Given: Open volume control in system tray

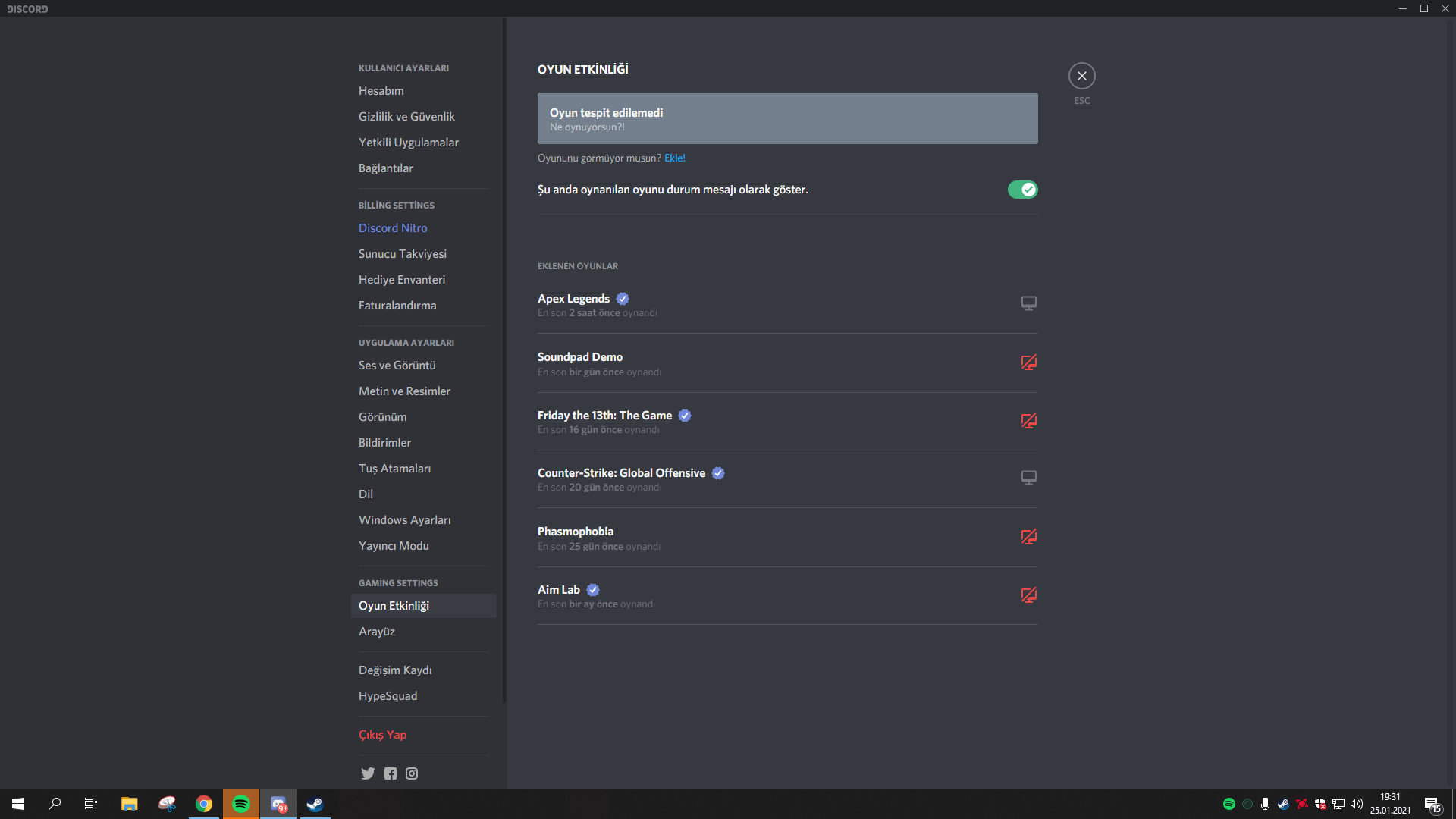Looking at the screenshot, I should click(x=1357, y=804).
